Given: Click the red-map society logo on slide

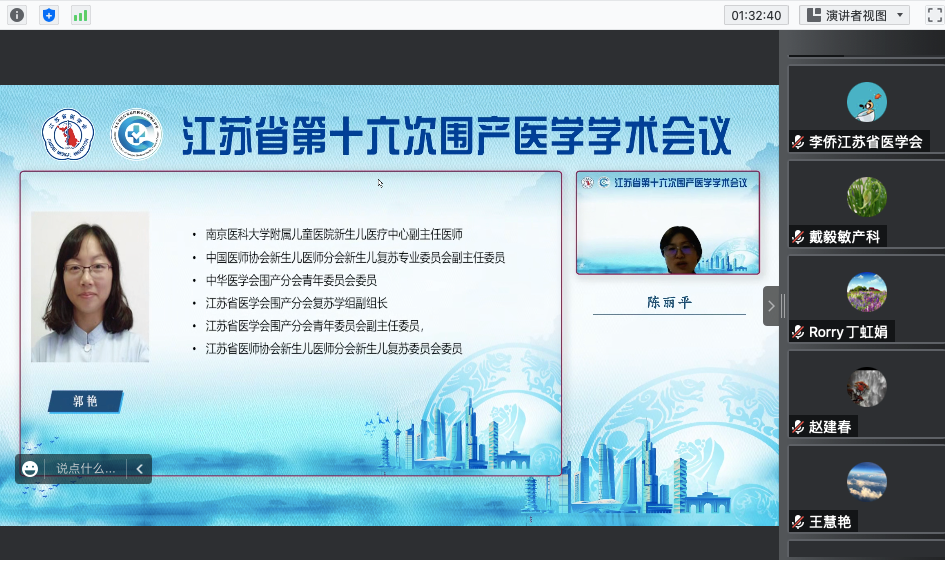Looking at the screenshot, I should [68, 134].
